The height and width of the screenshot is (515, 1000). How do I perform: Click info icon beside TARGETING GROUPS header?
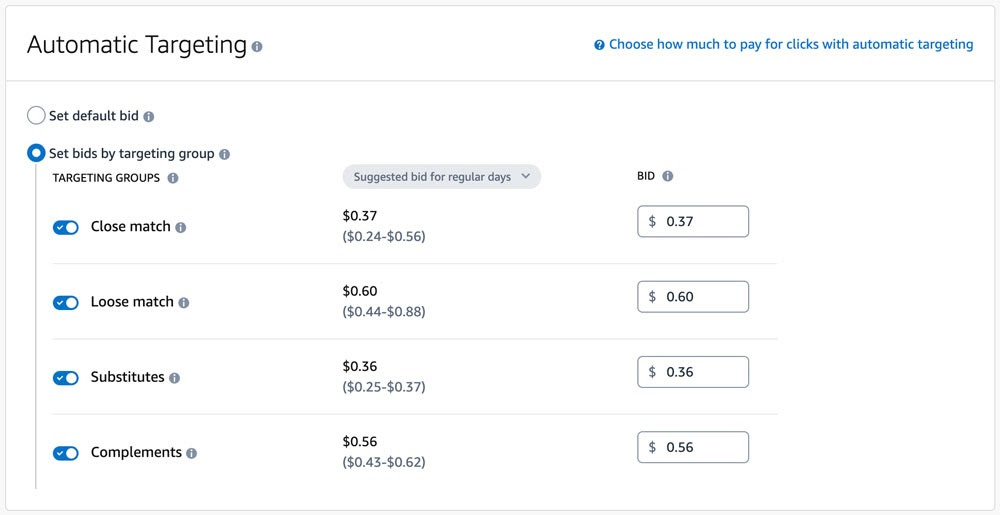(x=173, y=178)
